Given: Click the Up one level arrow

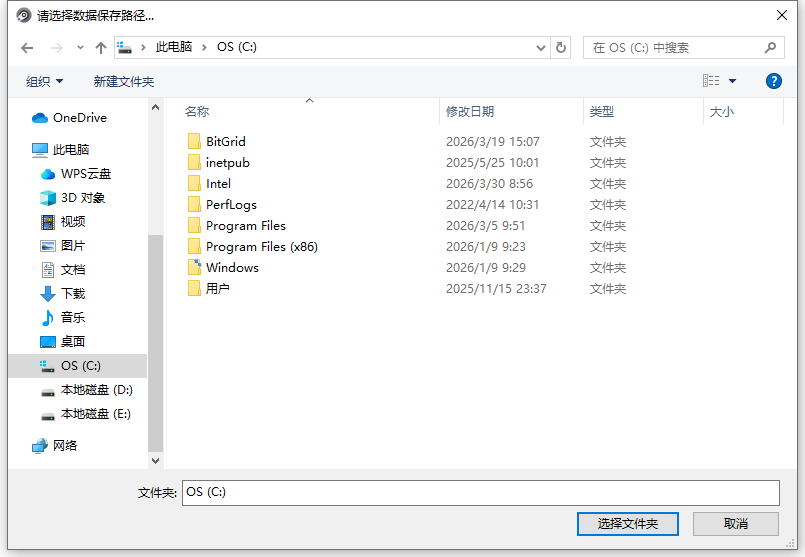Looking at the screenshot, I should 100,48.
